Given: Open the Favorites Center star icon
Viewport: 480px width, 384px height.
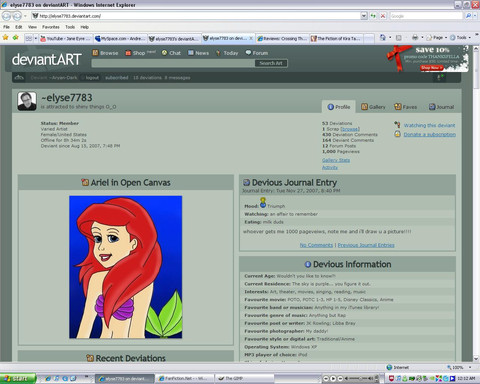Looking at the screenshot, I should tap(5, 38).
